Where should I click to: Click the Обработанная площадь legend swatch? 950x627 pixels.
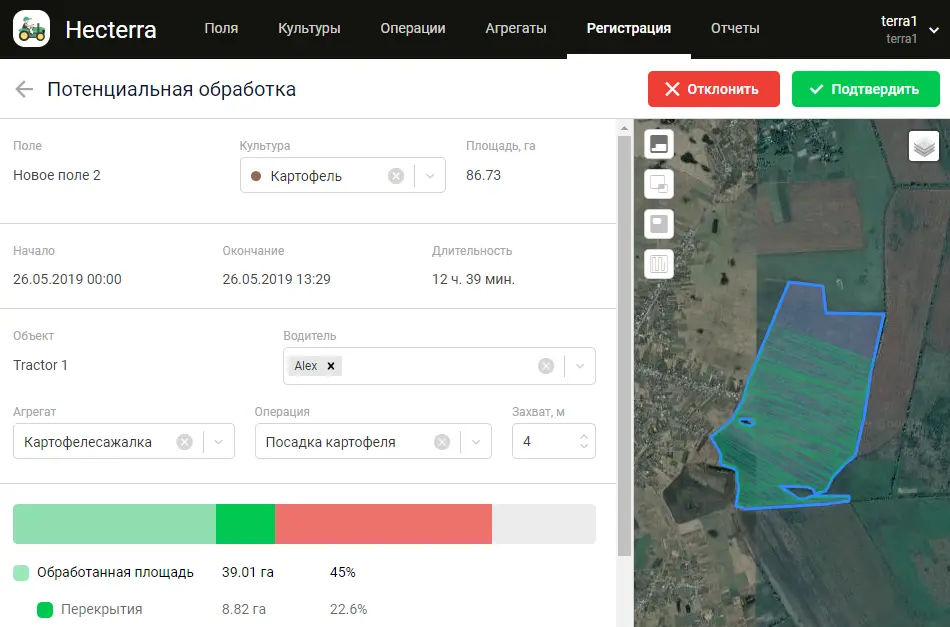click(x=21, y=572)
